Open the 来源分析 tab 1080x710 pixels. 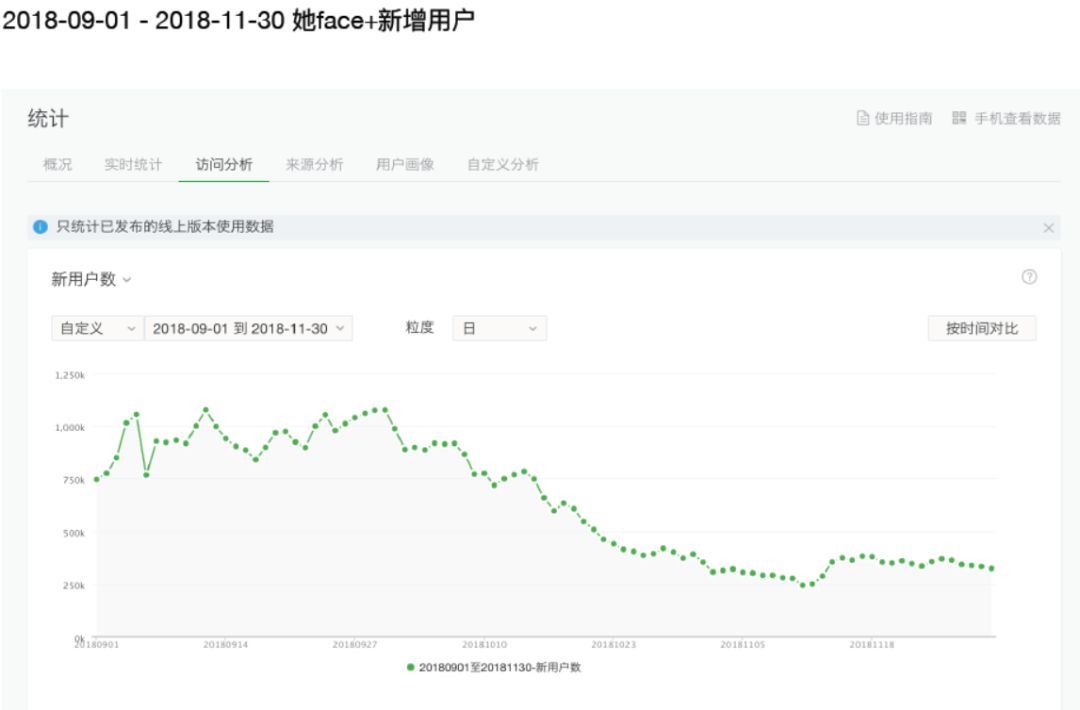[314, 165]
